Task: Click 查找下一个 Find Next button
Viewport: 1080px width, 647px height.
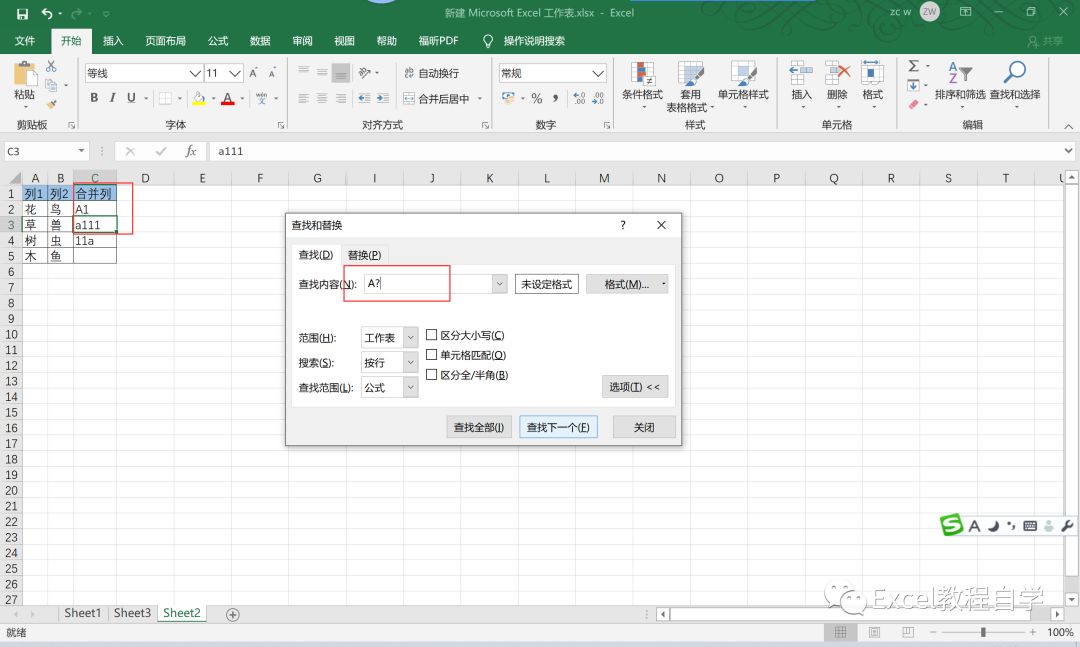Action: tap(558, 427)
